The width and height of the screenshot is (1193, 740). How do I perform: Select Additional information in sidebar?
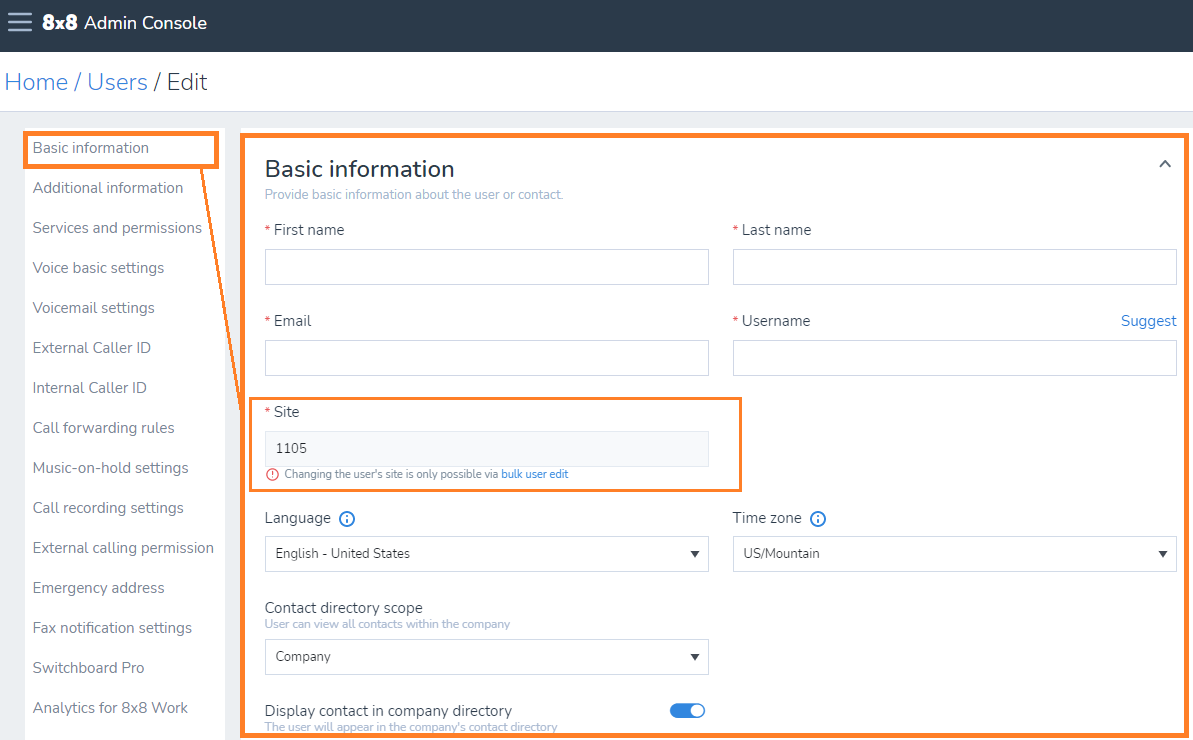click(x=107, y=188)
